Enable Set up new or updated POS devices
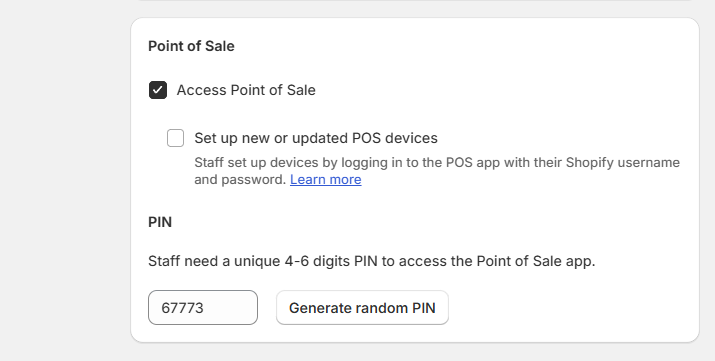 click(x=176, y=138)
